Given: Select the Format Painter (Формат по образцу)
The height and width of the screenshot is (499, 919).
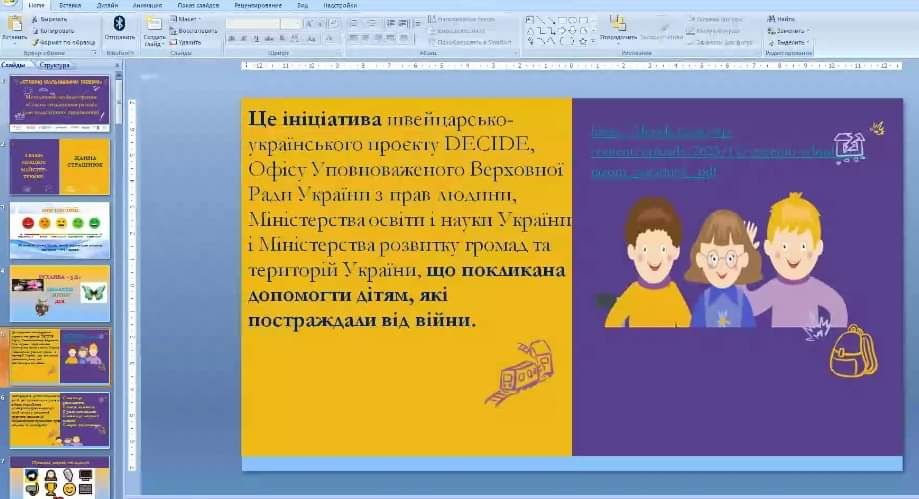Looking at the screenshot, I should (x=63, y=42).
